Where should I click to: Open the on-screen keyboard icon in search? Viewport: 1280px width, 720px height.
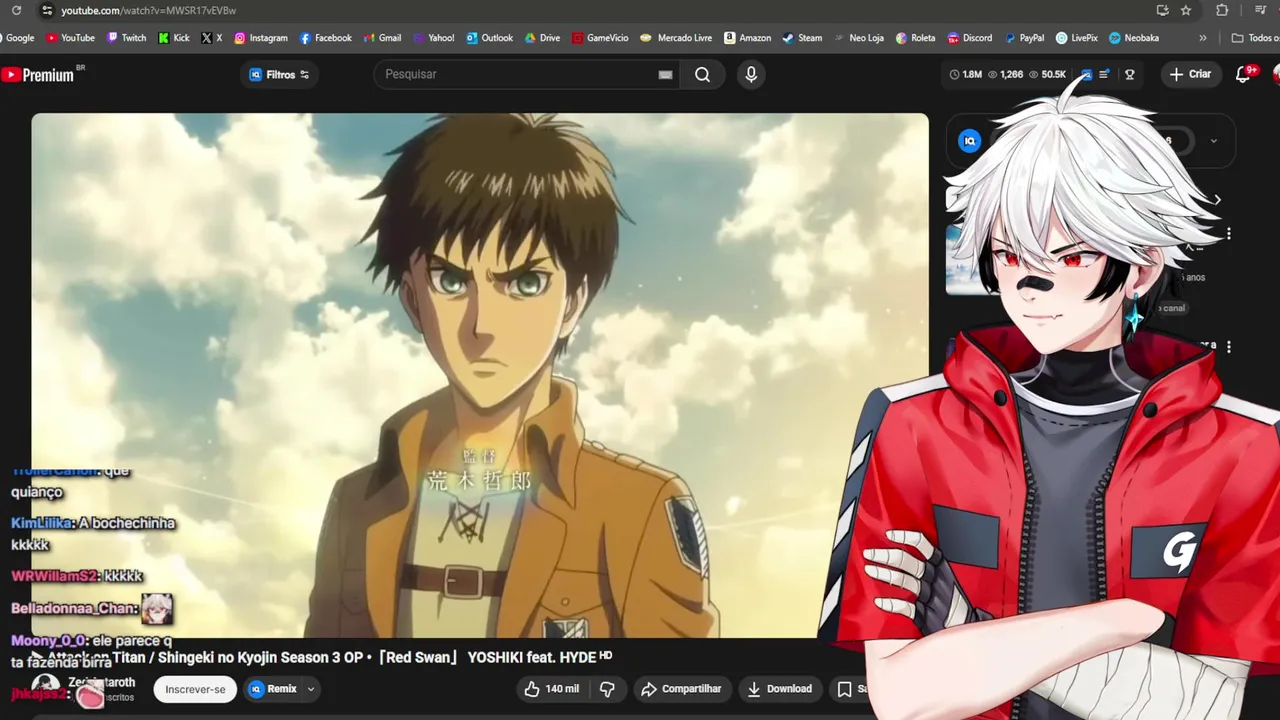(x=665, y=75)
